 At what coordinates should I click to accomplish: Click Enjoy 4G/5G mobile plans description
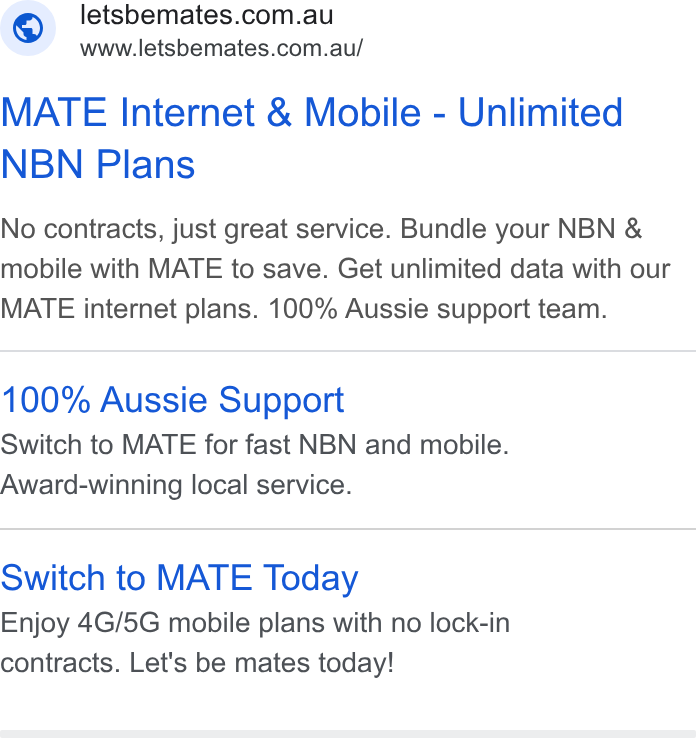255,623
